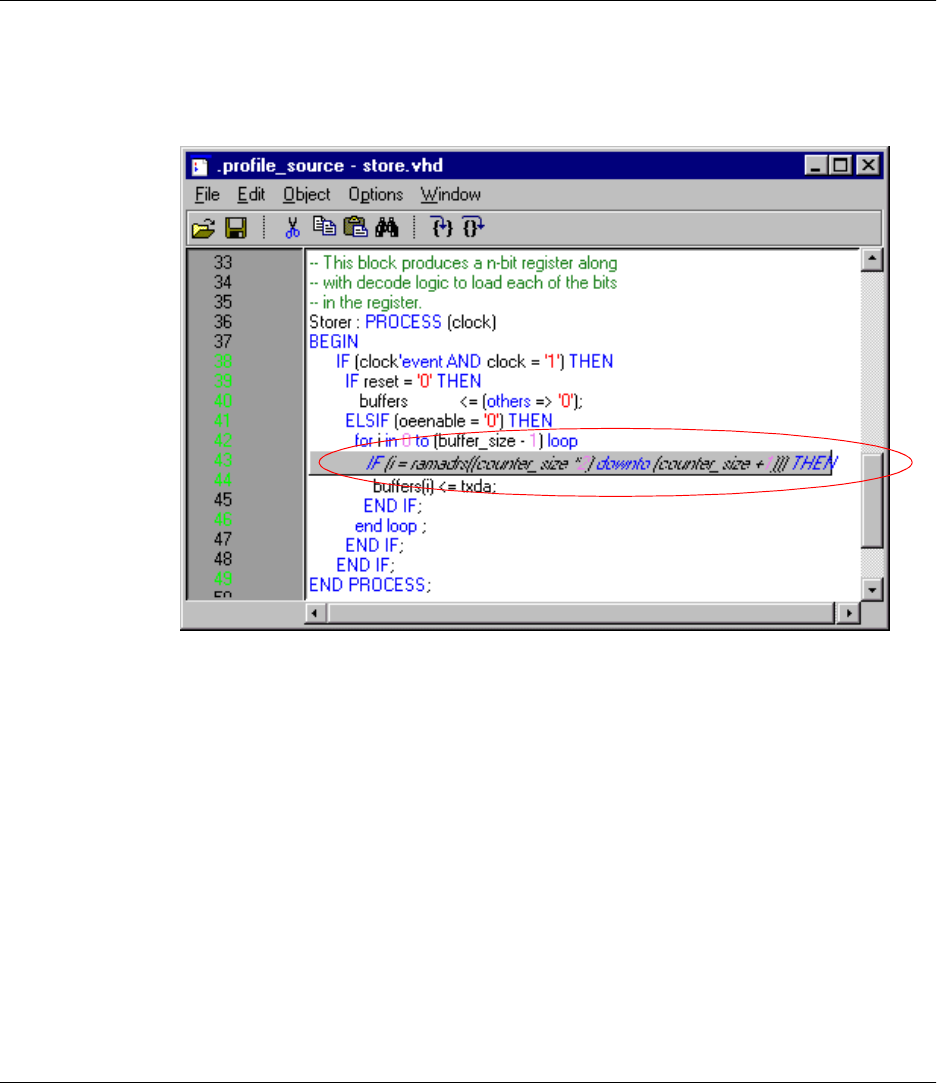
Task: Click the Open file folder icon
Action: [x=204, y=228]
